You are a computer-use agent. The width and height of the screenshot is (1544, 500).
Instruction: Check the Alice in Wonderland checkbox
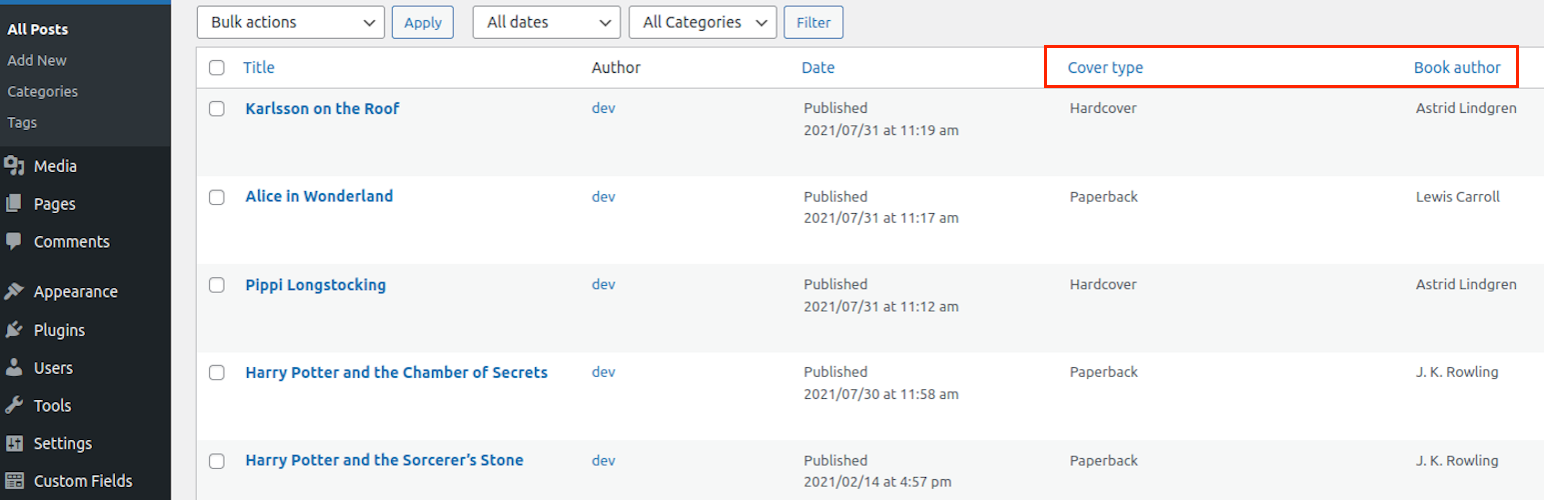(217, 197)
